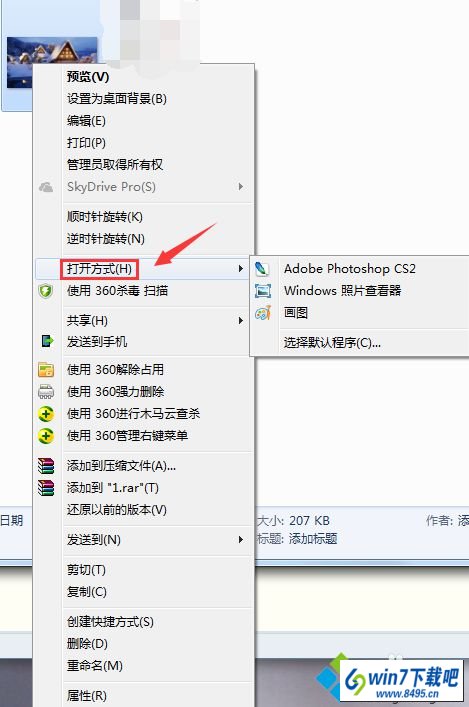Choose 顺时针旋转(K) menu entry
The height and width of the screenshot is (707, 469).
click(x=105, y=217)
